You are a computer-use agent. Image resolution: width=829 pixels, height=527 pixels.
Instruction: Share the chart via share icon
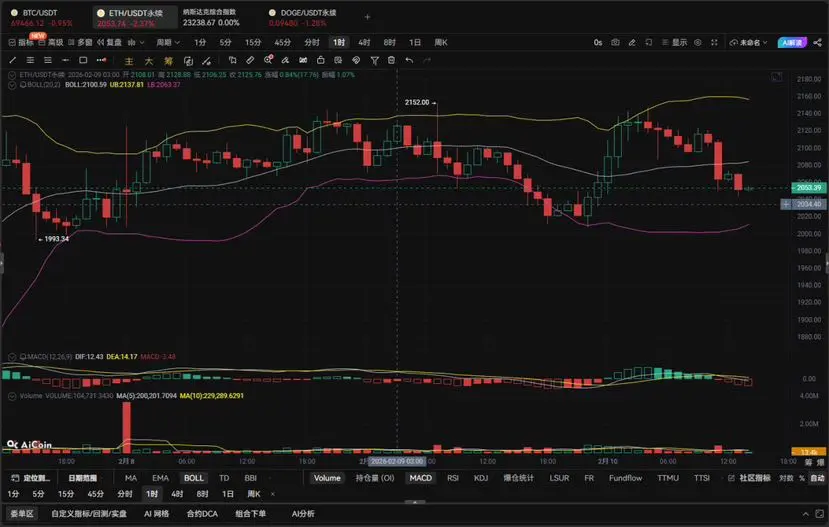click(x=817, y=42)
